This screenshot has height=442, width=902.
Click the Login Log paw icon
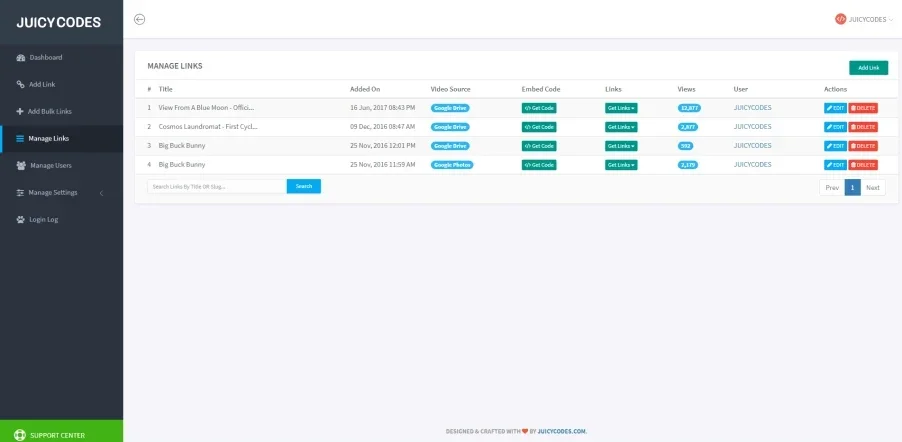tap(21, 219)
